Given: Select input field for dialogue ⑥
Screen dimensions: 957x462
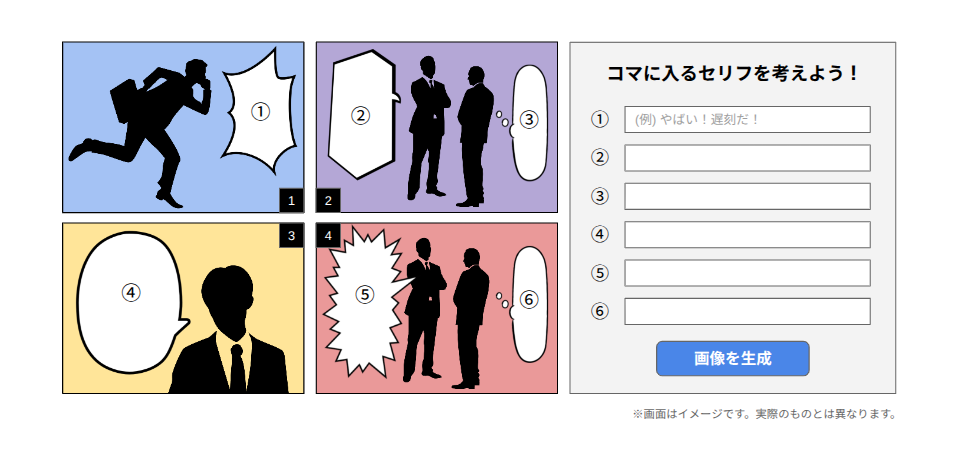Looking at the screenshot, I should 747,311.
